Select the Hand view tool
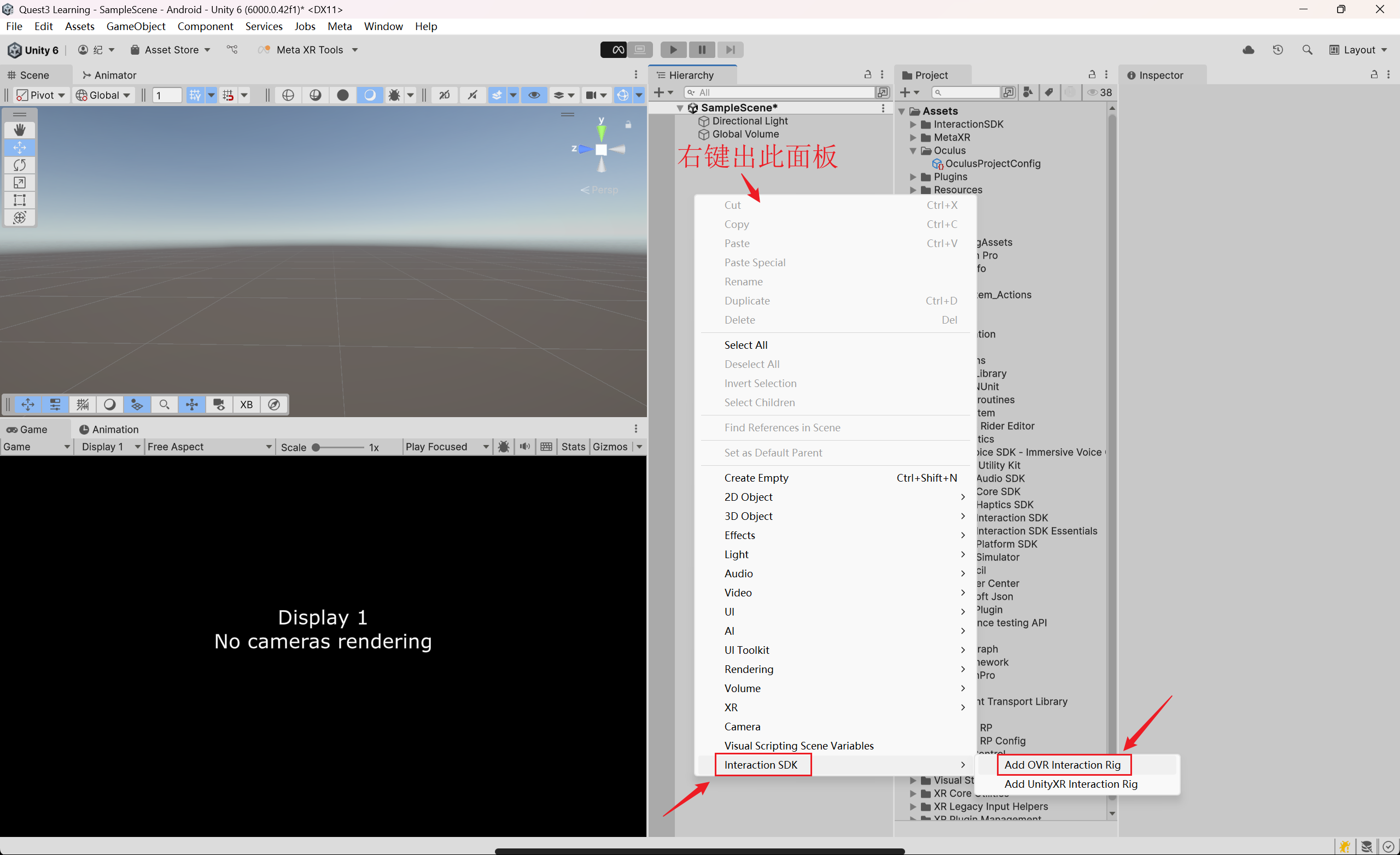The height and width of the screenshot is (855, 1400). point(20,130)
